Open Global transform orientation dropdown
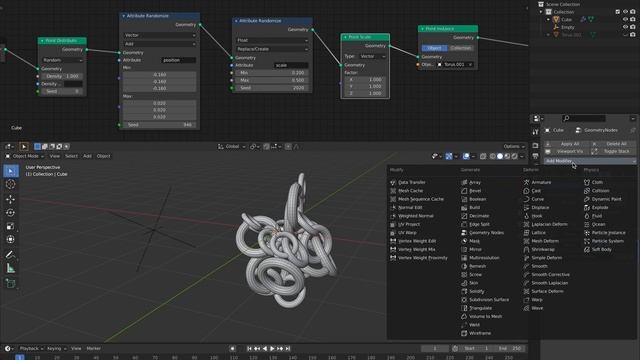The width and height of the screenshot is (640, 360). pos(232,147)
